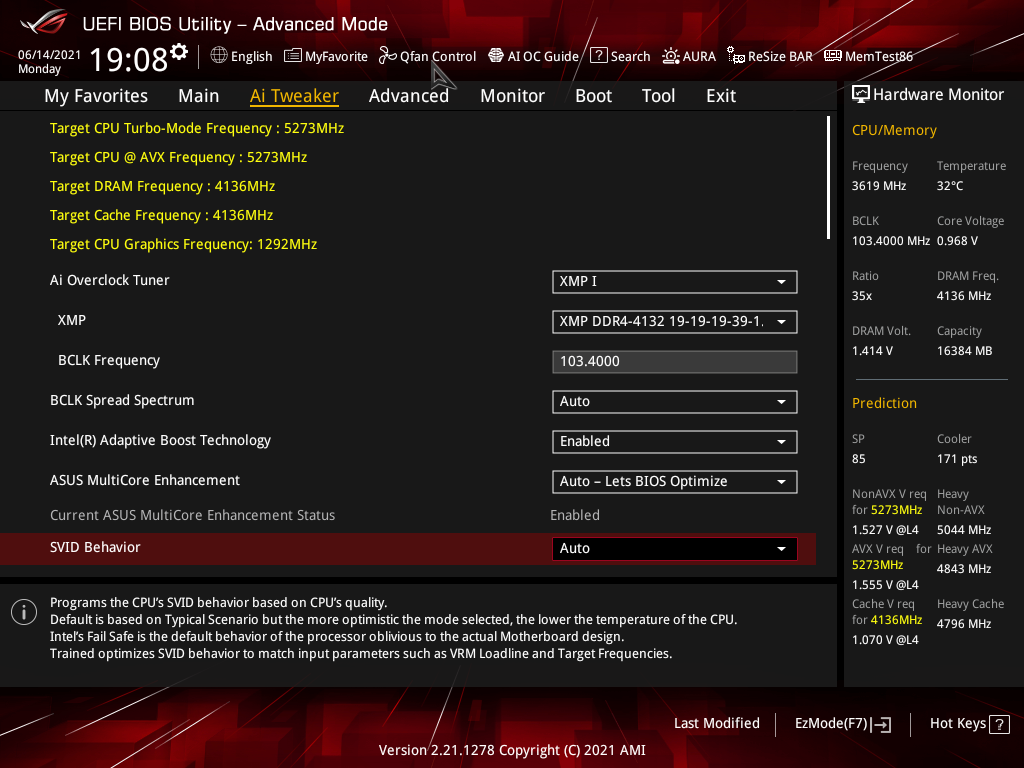
Task: Select the Ai Tweaker tab
Action: [294, 96]
